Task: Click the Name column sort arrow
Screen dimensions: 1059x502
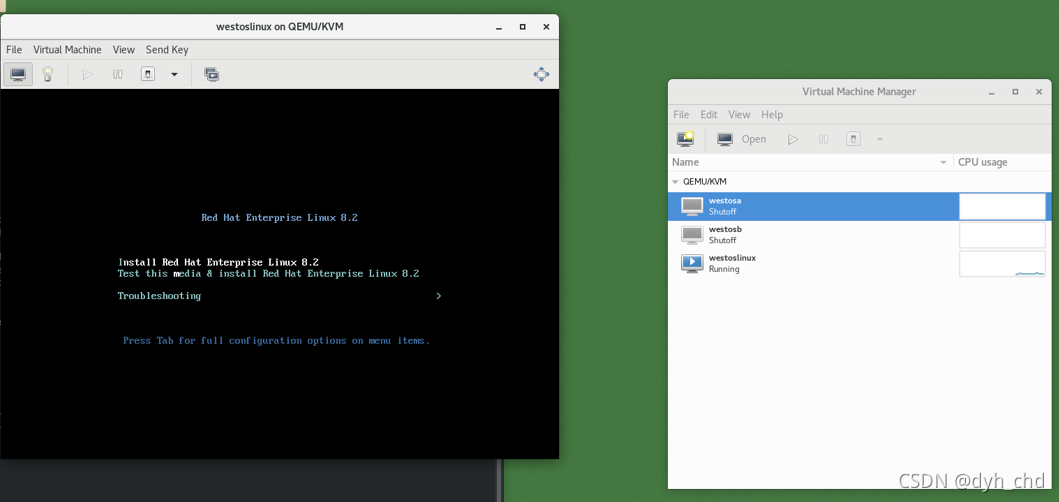Action: coord(944,163)
